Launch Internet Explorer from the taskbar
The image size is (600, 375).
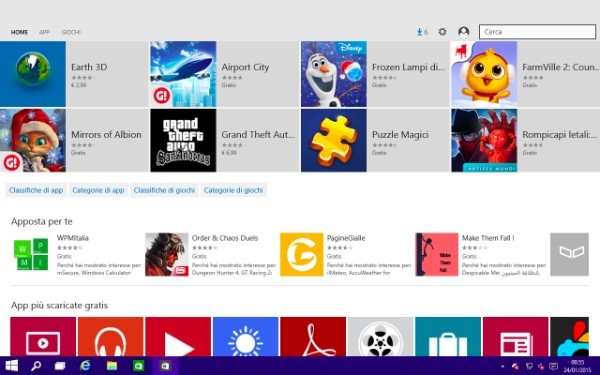[85, 366]
